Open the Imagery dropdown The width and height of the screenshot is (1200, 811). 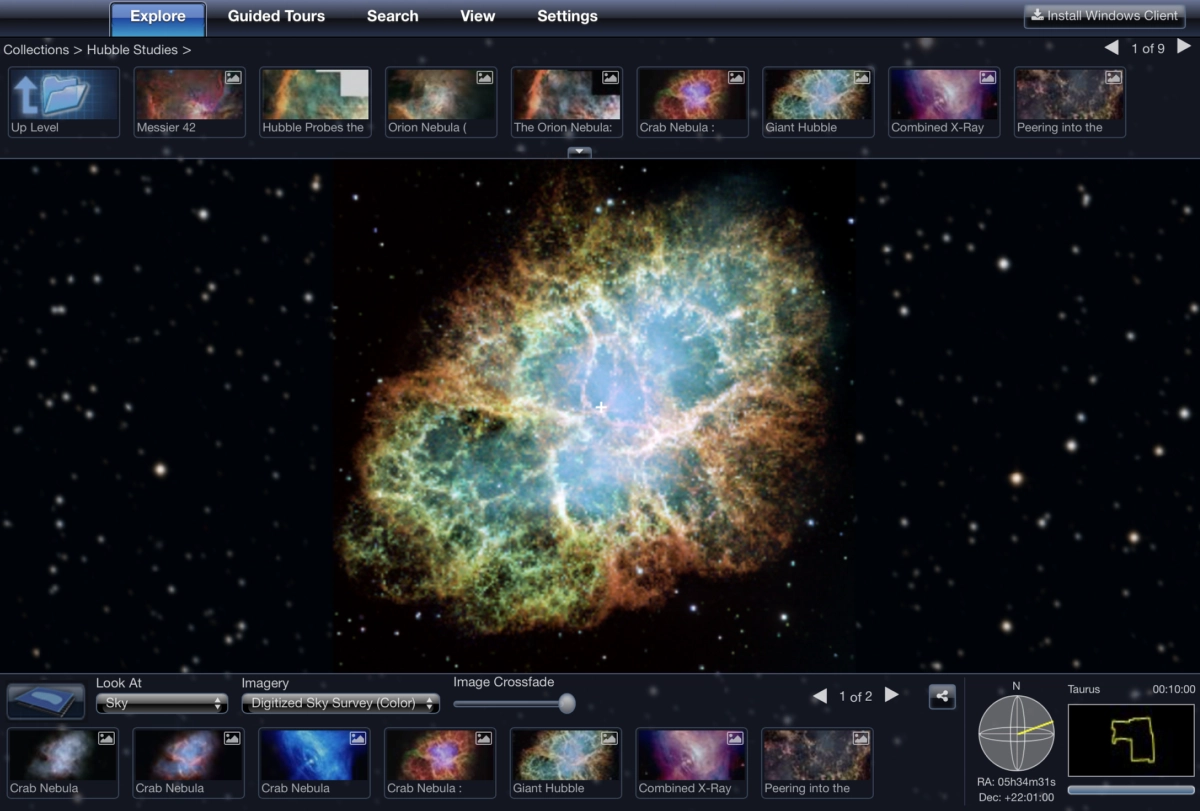point(340,704)
